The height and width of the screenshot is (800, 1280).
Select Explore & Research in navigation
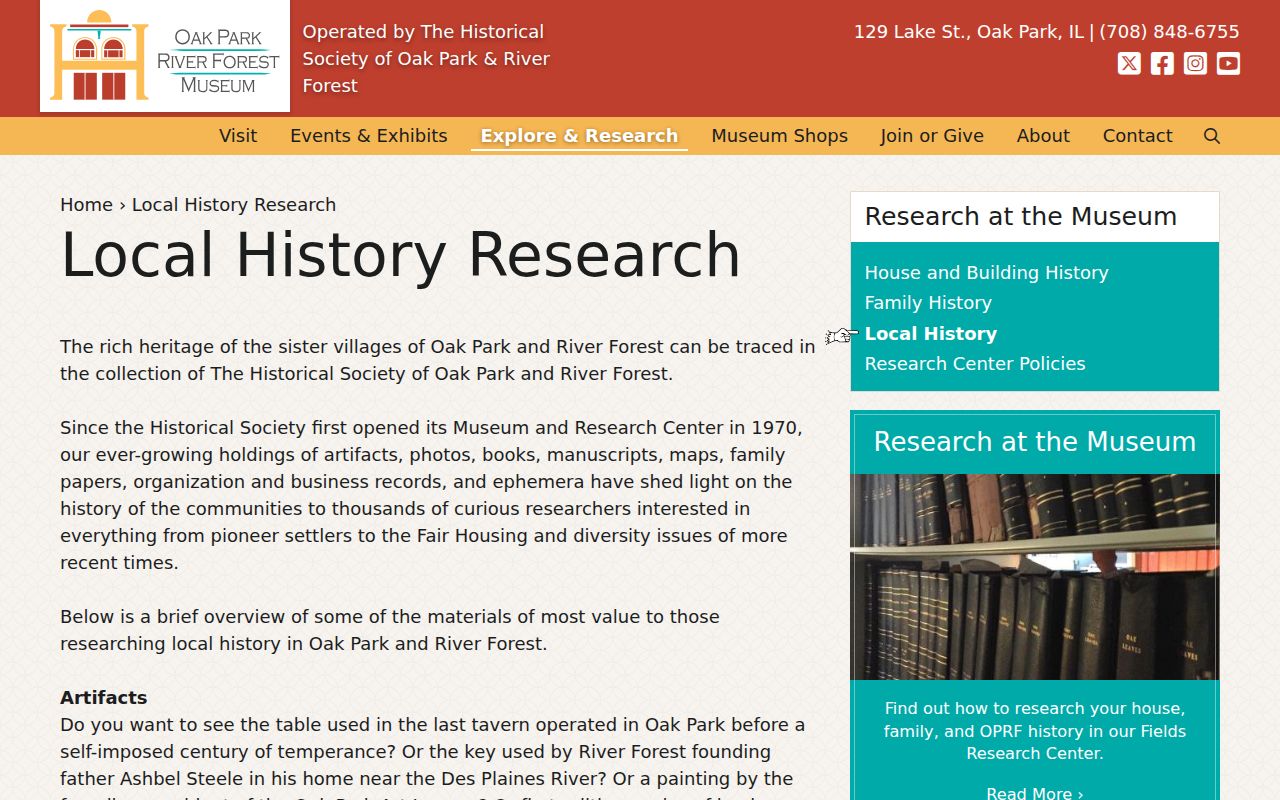(579, 136)
